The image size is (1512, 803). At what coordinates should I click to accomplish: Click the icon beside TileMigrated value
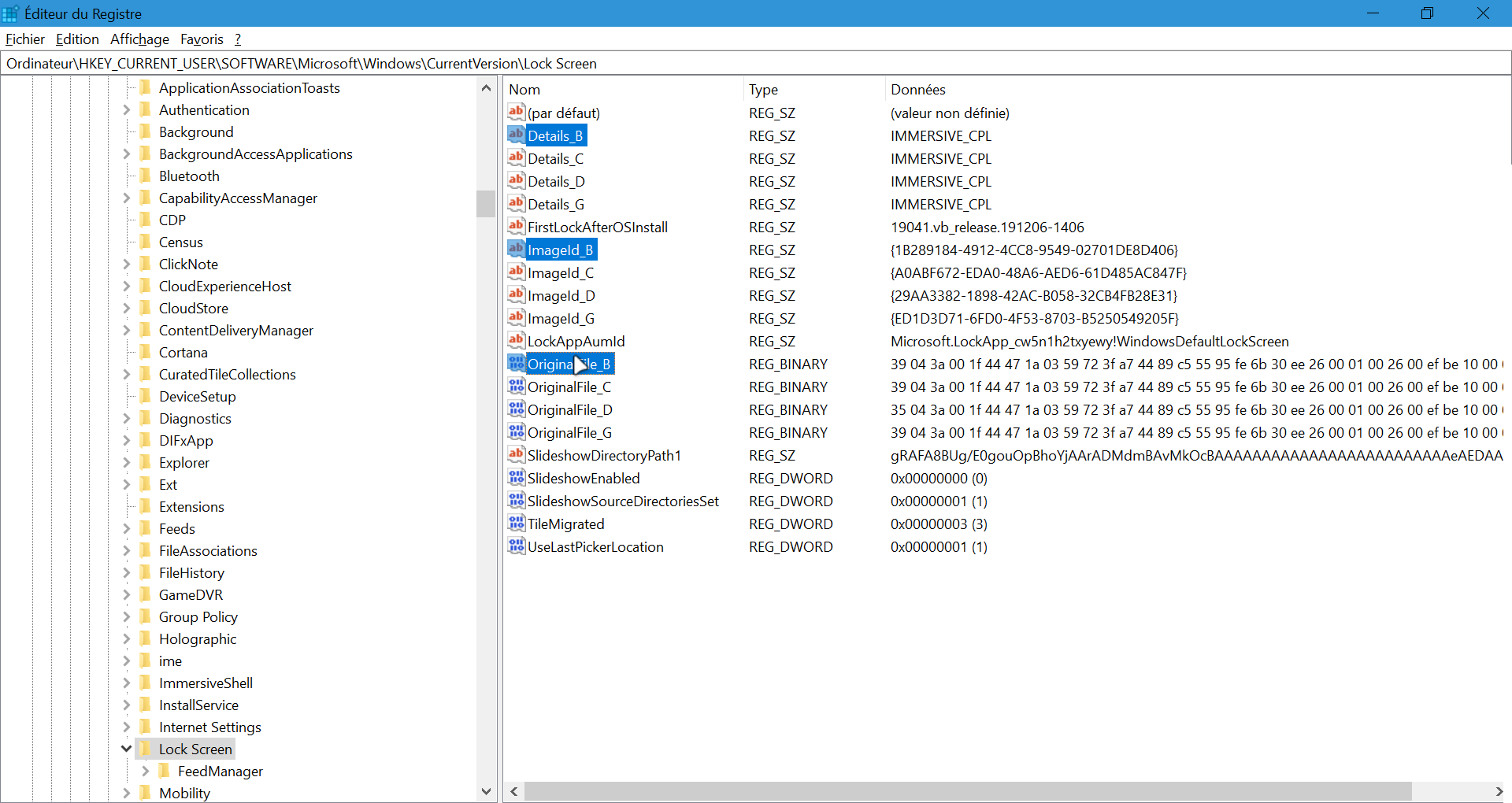click(516, 524)
